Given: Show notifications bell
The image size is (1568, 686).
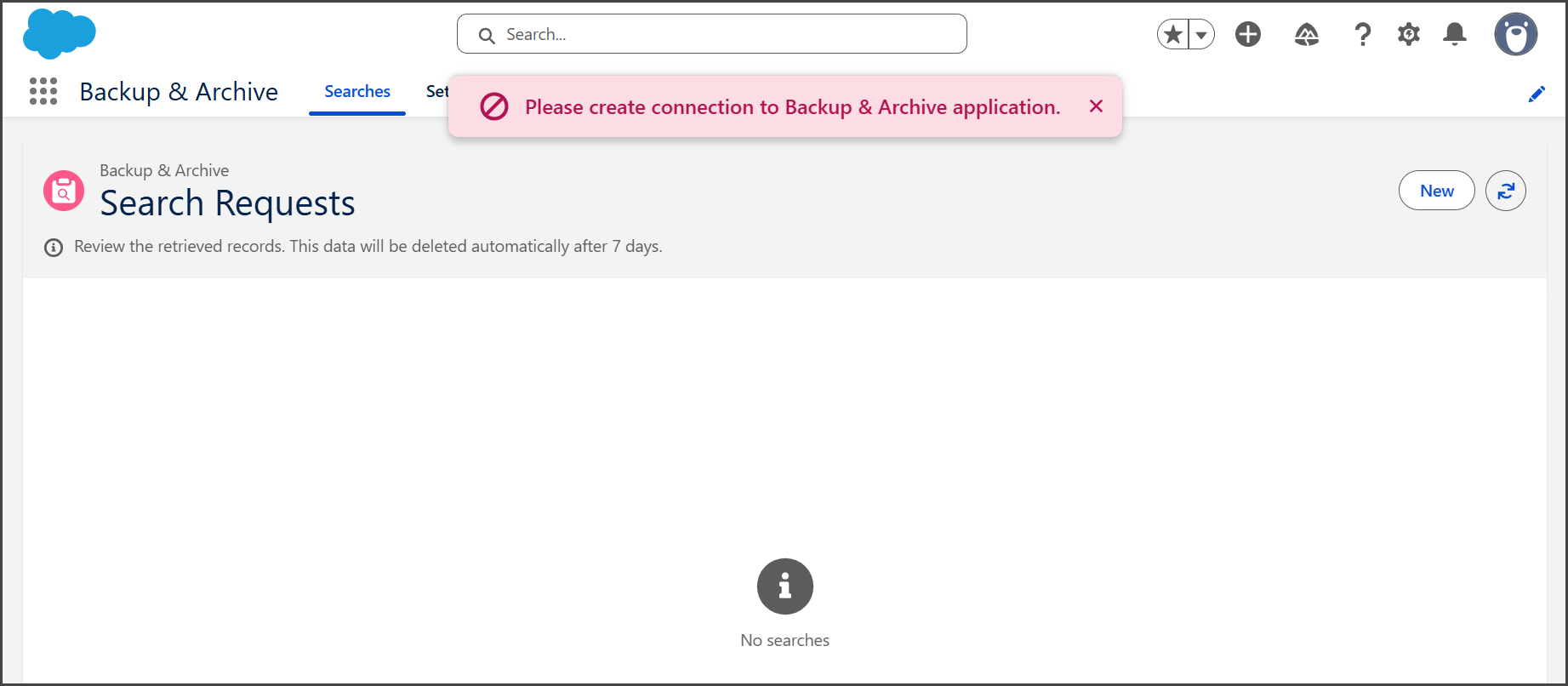Looking at the screenshot, I should click(x=1455, y=35).
